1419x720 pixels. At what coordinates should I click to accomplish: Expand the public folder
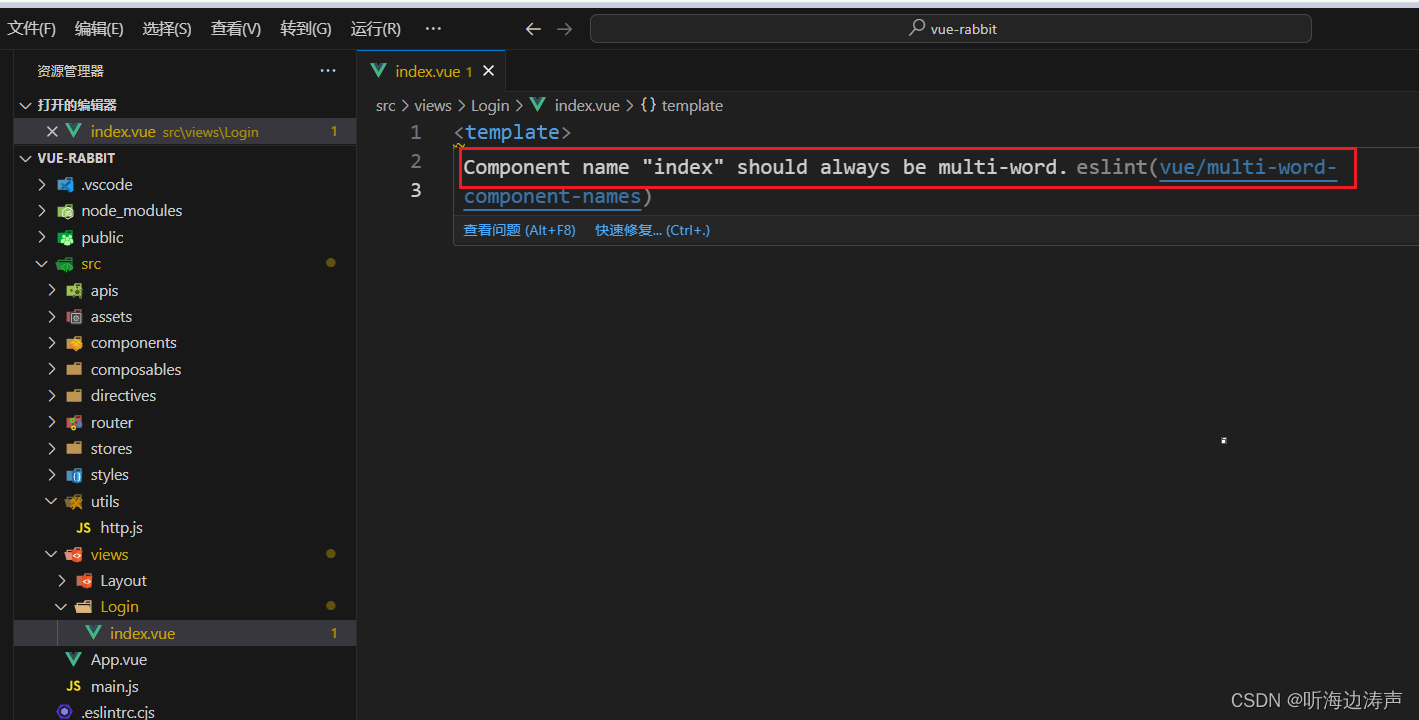(42, 238)
